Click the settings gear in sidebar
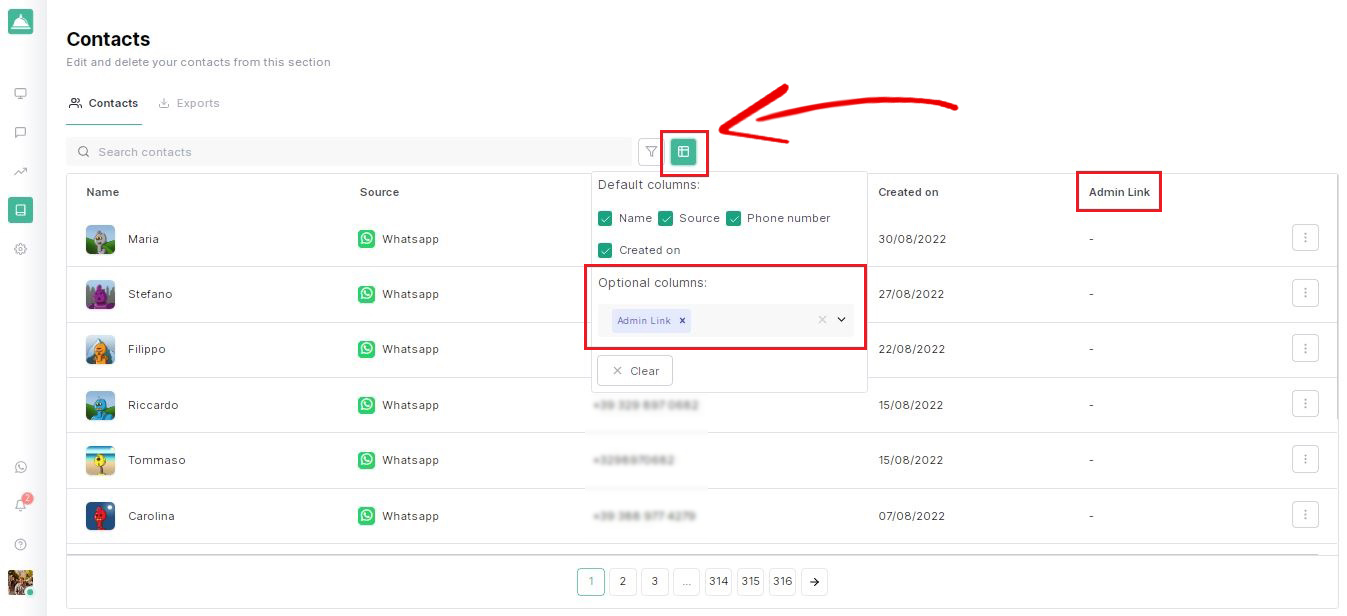The image size is (1347, 616). click(x=20, y=249)
